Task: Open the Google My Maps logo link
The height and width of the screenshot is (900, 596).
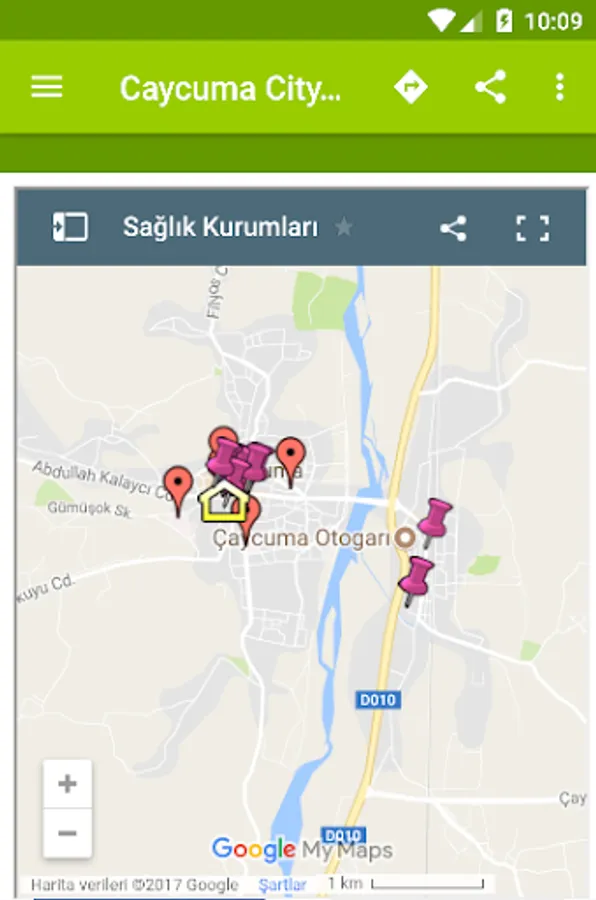Action: 302,849
